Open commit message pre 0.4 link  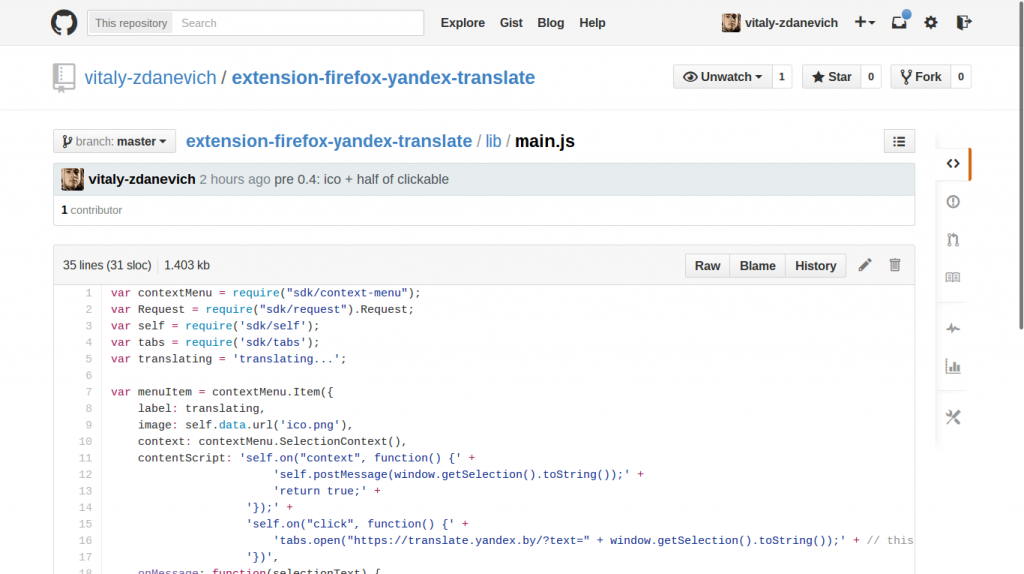click(361, 179)
